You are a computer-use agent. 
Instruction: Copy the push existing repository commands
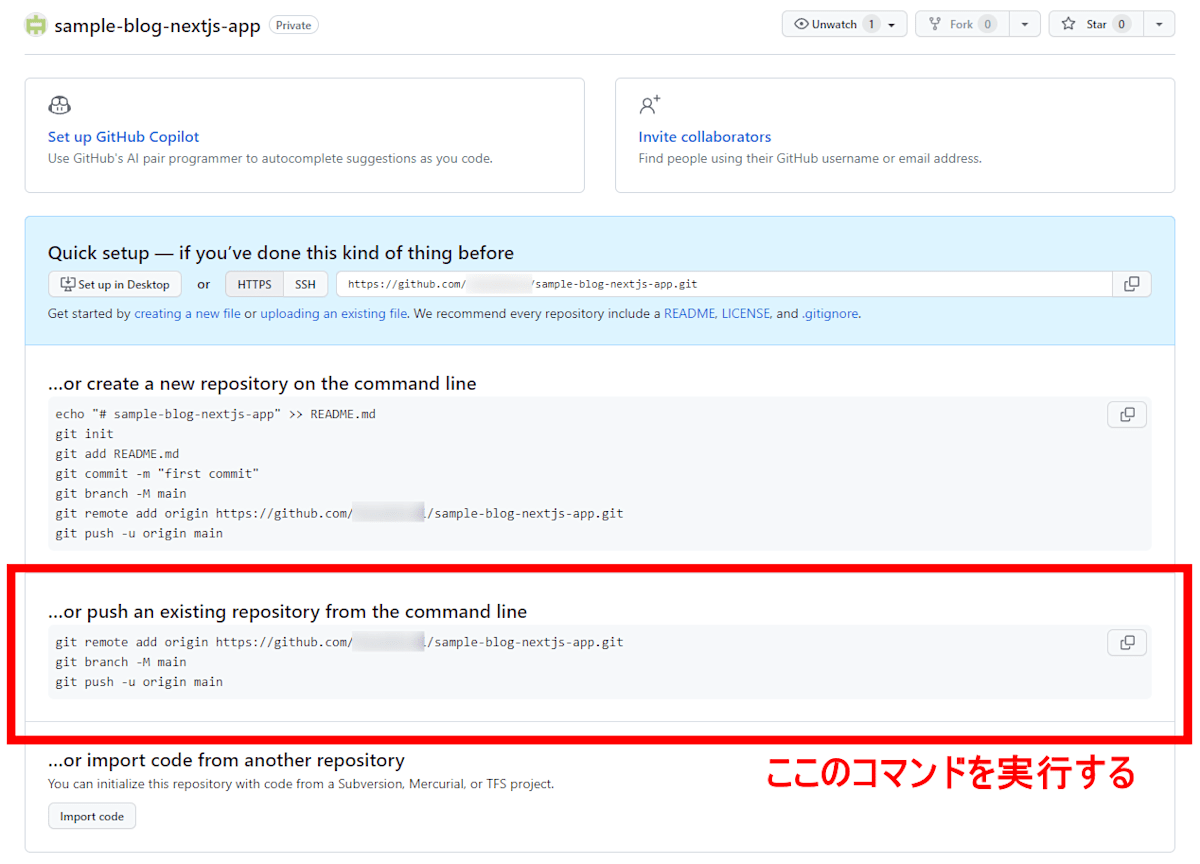1127,642
